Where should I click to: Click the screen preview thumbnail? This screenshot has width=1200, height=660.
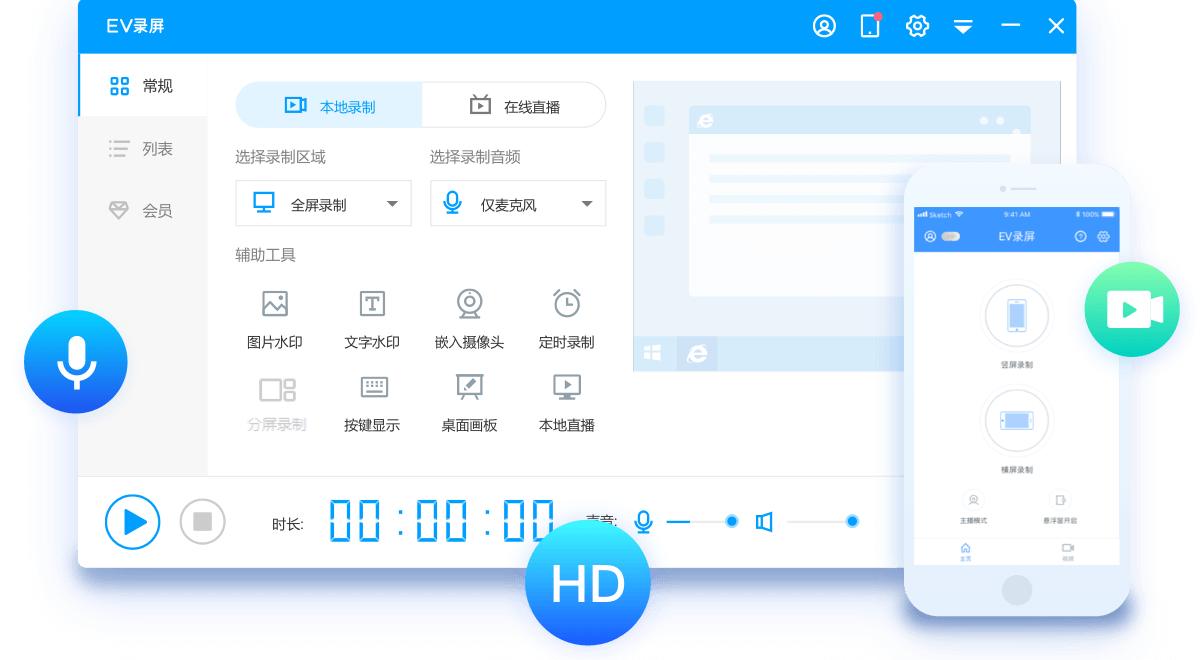tap(846, 226)
